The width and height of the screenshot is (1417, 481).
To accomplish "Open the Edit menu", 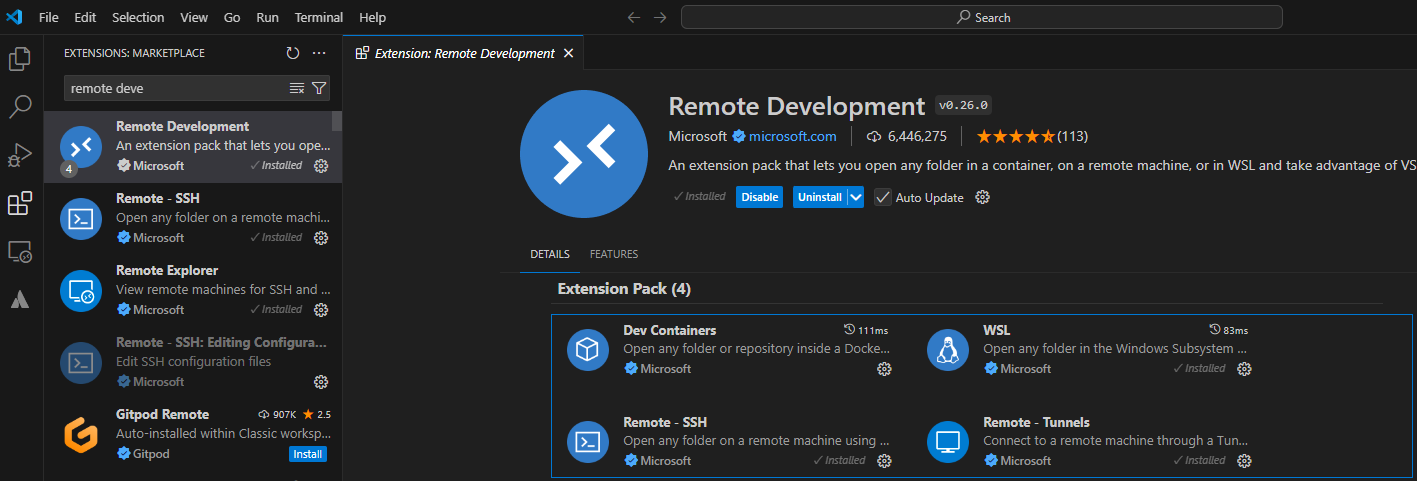I will [x=85, y=17].
